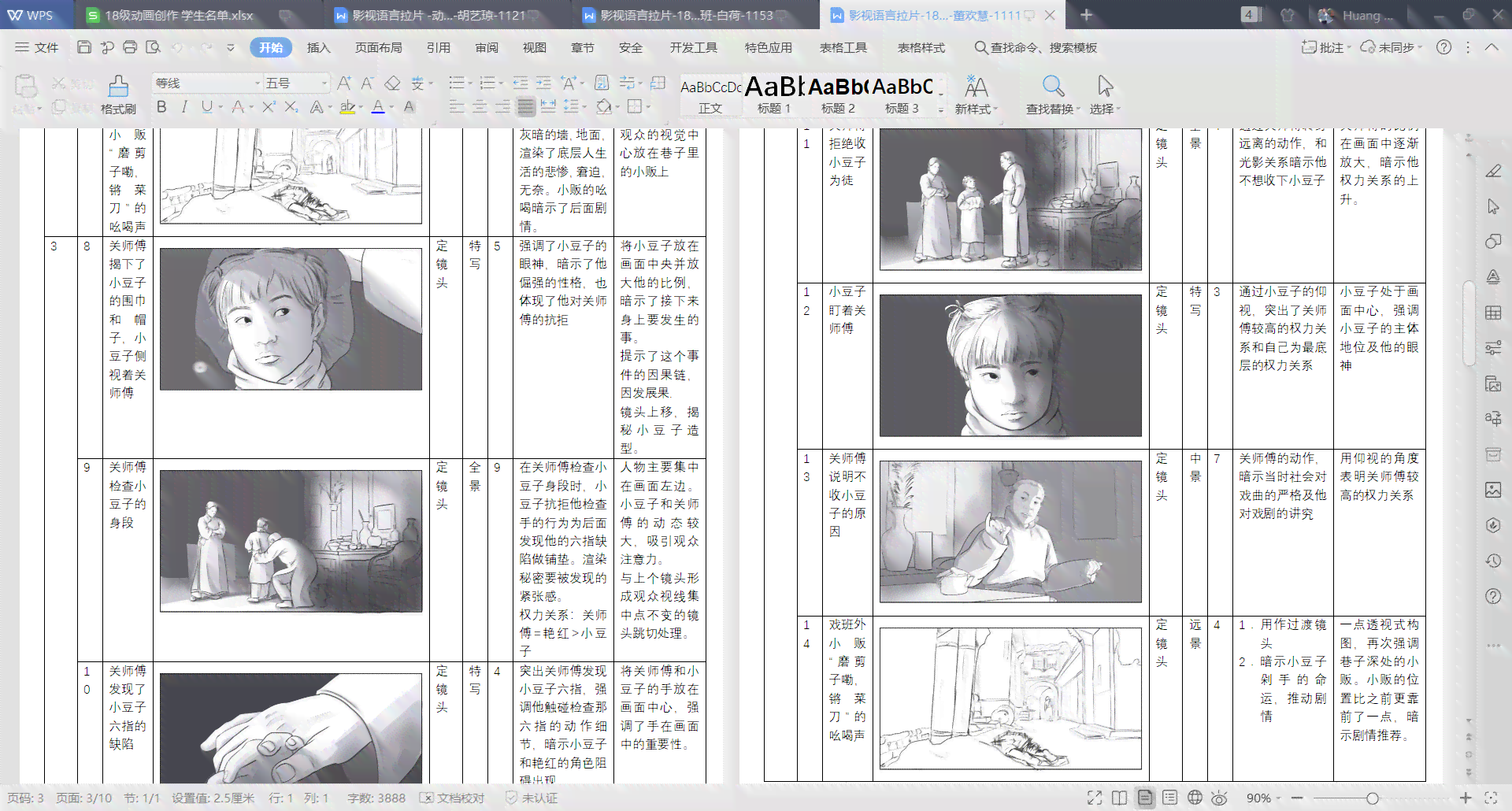Image resolution: width=1512 pixels, height=811 pixels.
Task: Click the zoom in plus button
Action: coord(1466,798)
